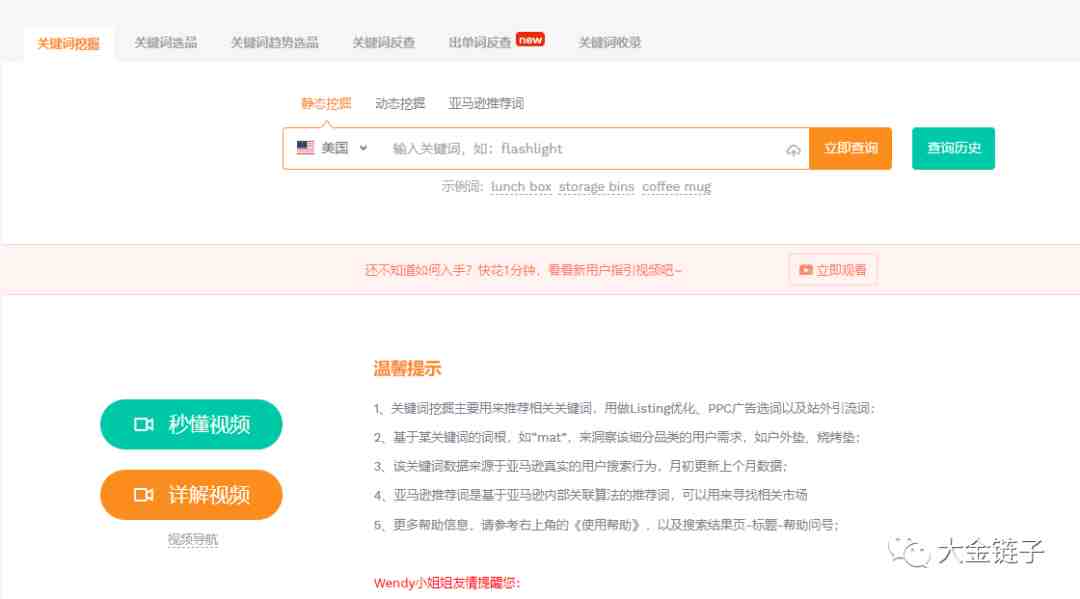1080x599 pixels.
Task: Open the 关键词收录 tab
Action: pyautogui.click(x=609, y=43)
